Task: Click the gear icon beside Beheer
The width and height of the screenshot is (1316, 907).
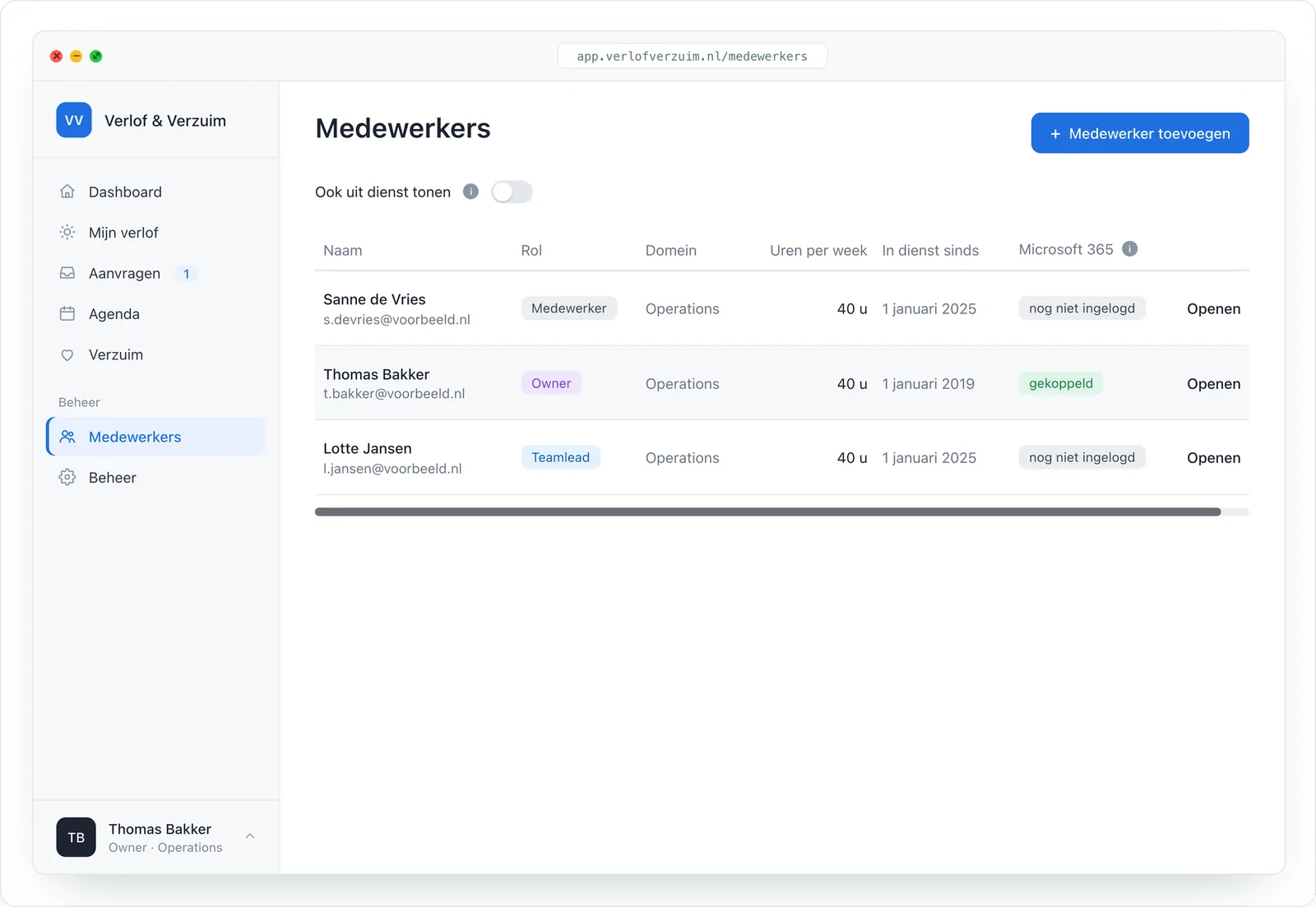Action: coord(67,478)
